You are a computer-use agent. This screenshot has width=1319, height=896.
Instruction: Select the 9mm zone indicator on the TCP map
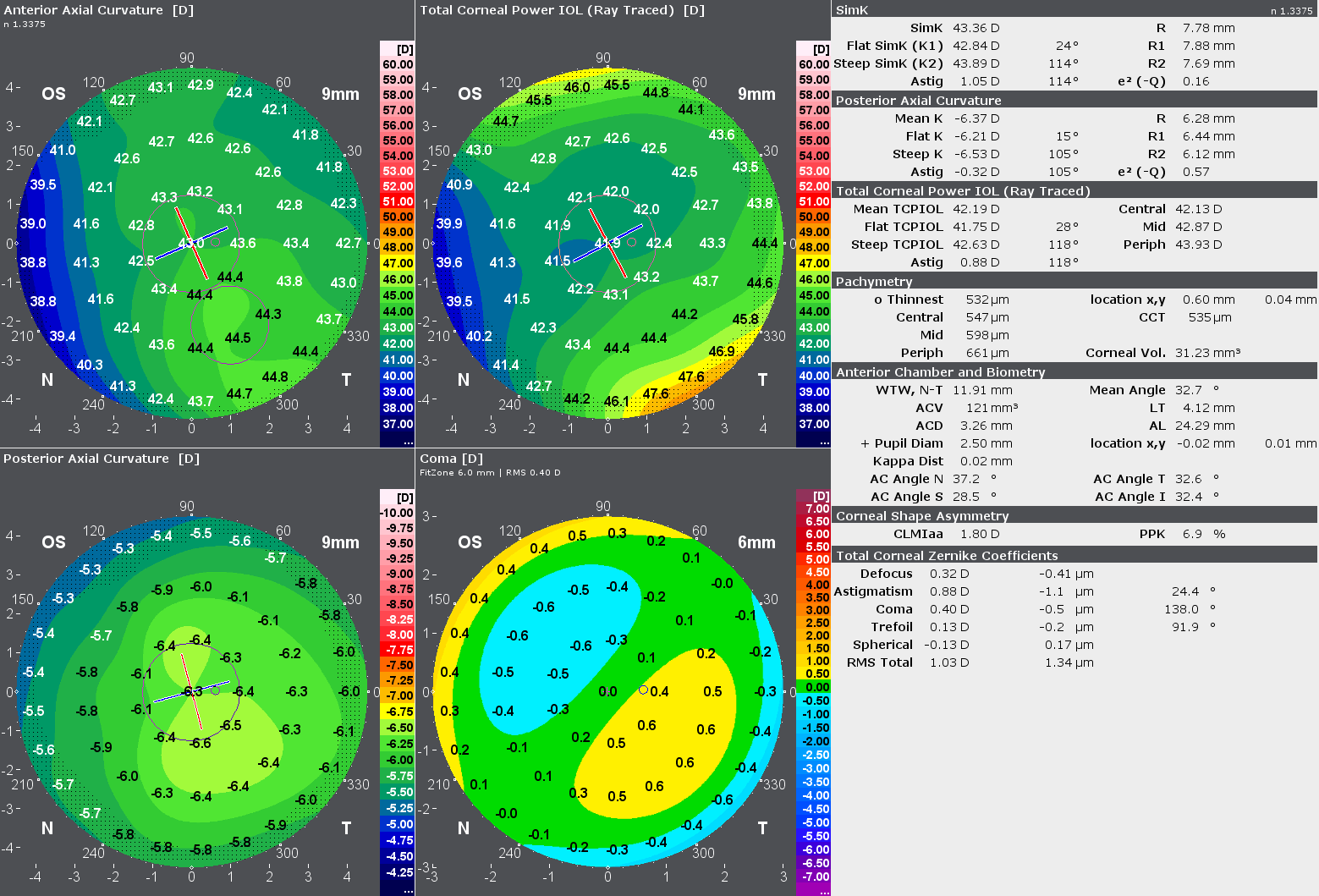click(756, 94)
